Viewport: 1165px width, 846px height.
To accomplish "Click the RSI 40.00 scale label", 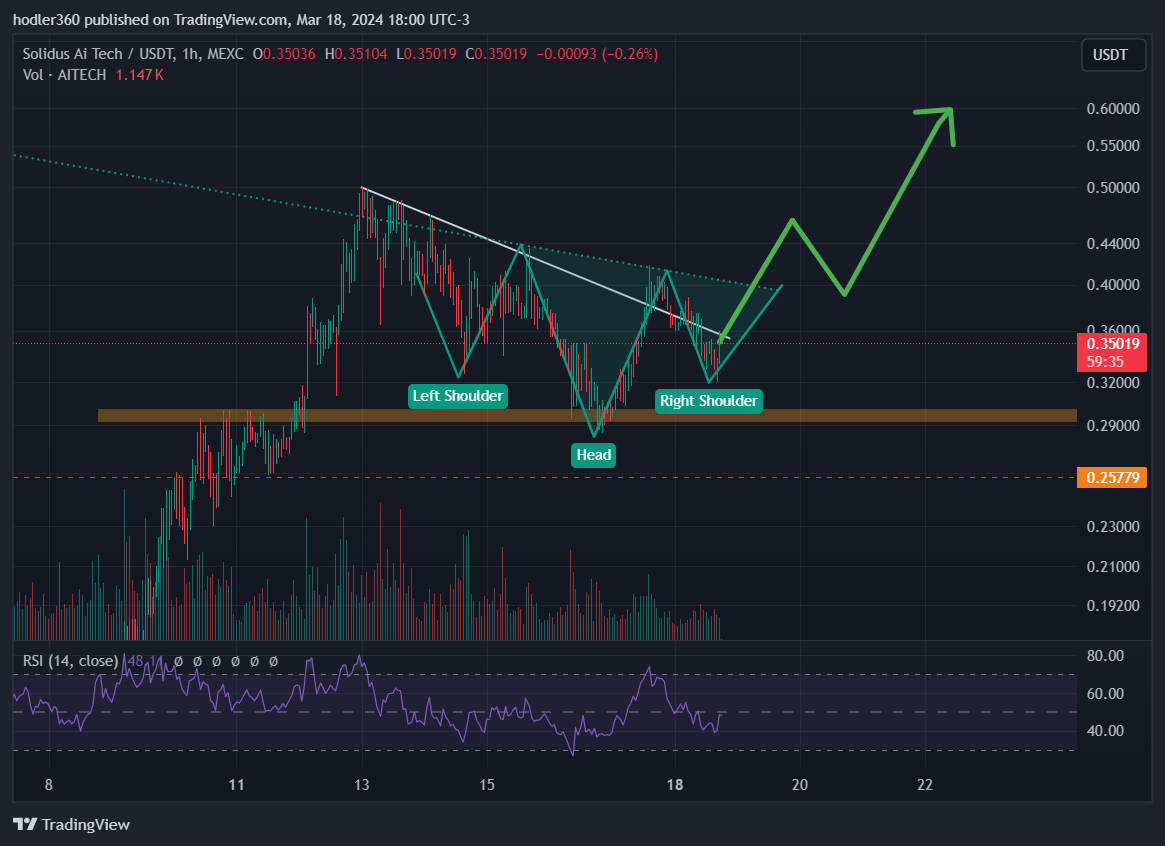I will 1105,731.
